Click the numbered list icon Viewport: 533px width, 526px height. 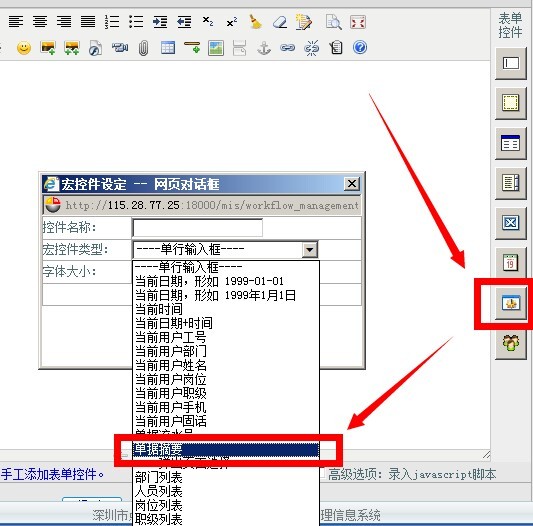(112, 22)
